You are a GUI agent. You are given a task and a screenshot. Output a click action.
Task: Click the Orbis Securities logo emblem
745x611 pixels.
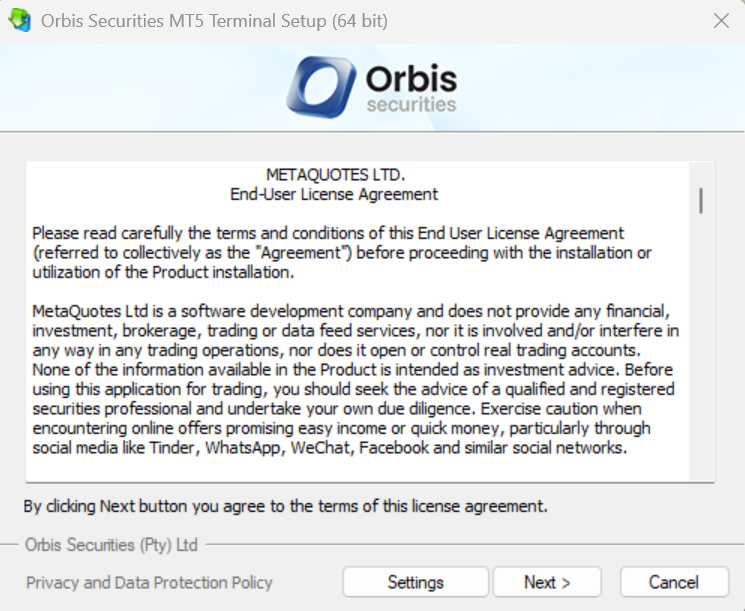[320, 87]
